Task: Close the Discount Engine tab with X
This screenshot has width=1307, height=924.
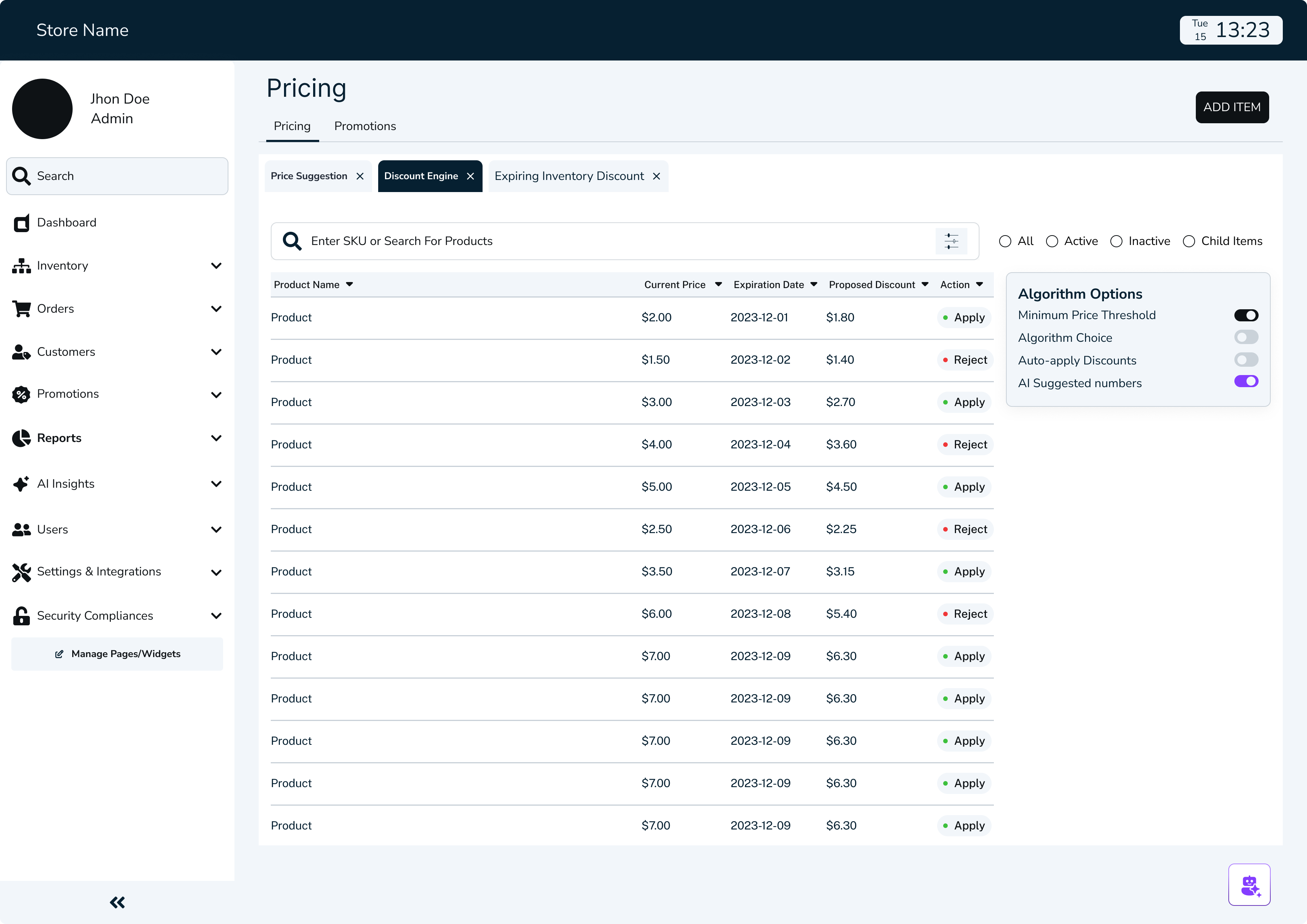Action: [470, 177]
